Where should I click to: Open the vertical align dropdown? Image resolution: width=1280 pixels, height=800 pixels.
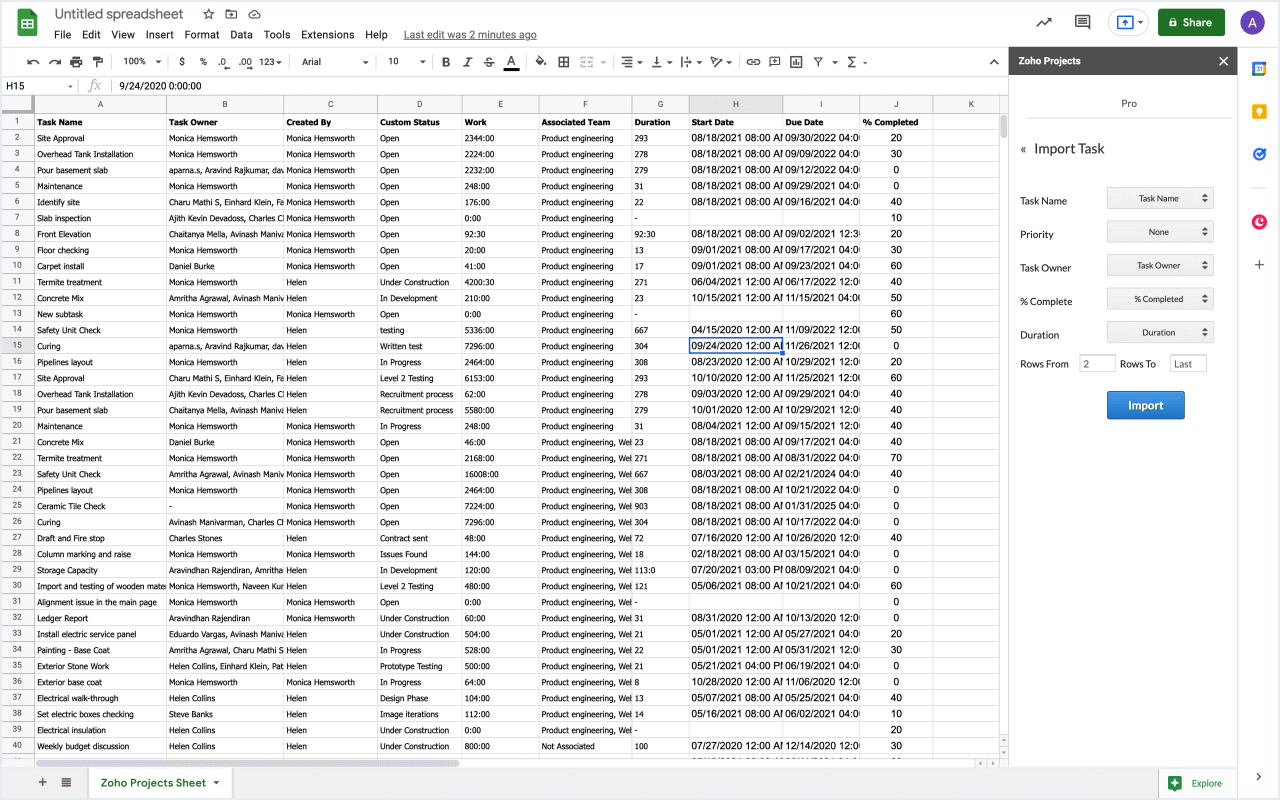tap(661, 62)
